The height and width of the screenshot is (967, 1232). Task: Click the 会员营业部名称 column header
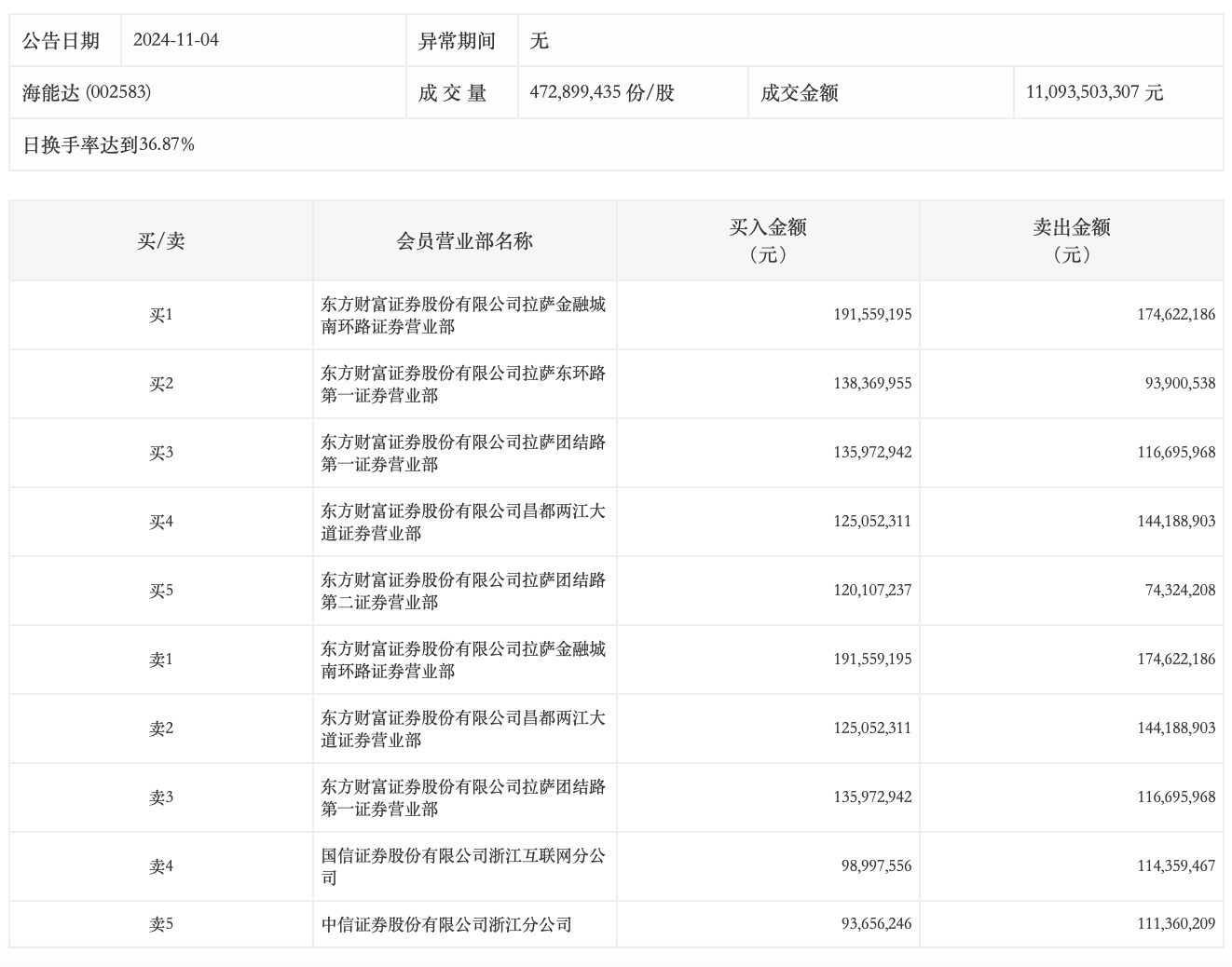(465, 240)
